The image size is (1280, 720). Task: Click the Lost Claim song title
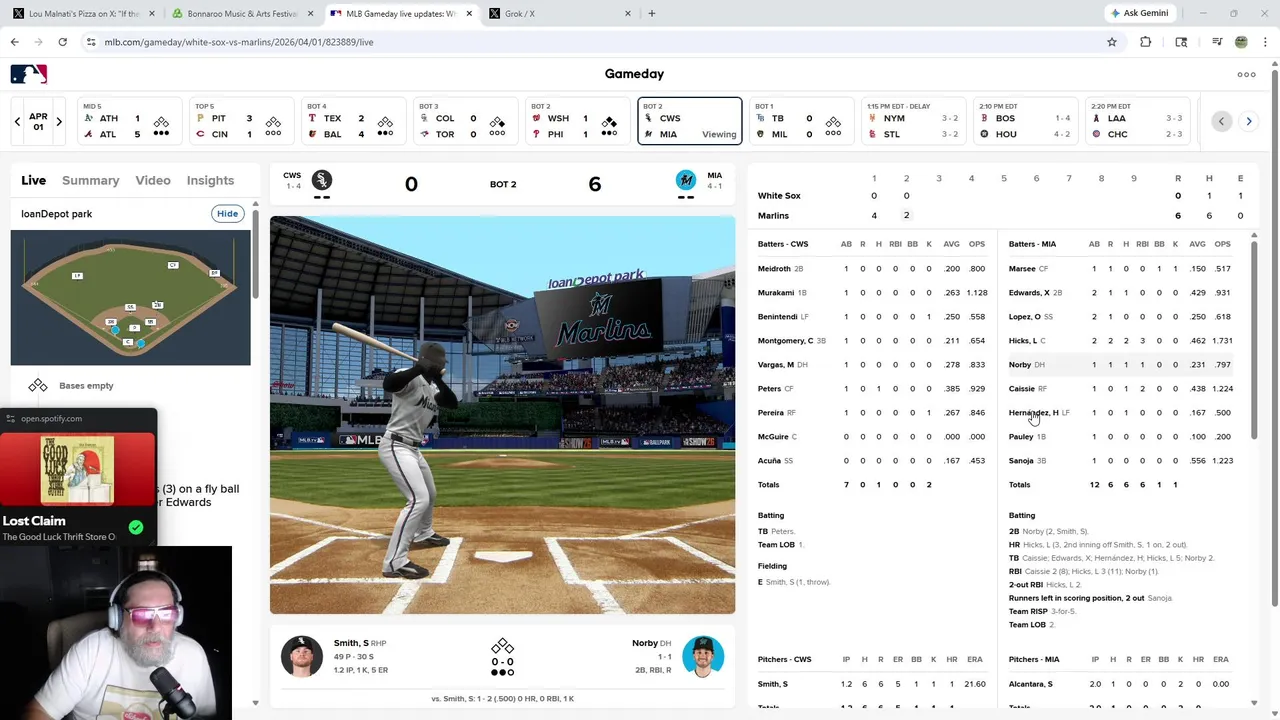(x=34, y=521)
